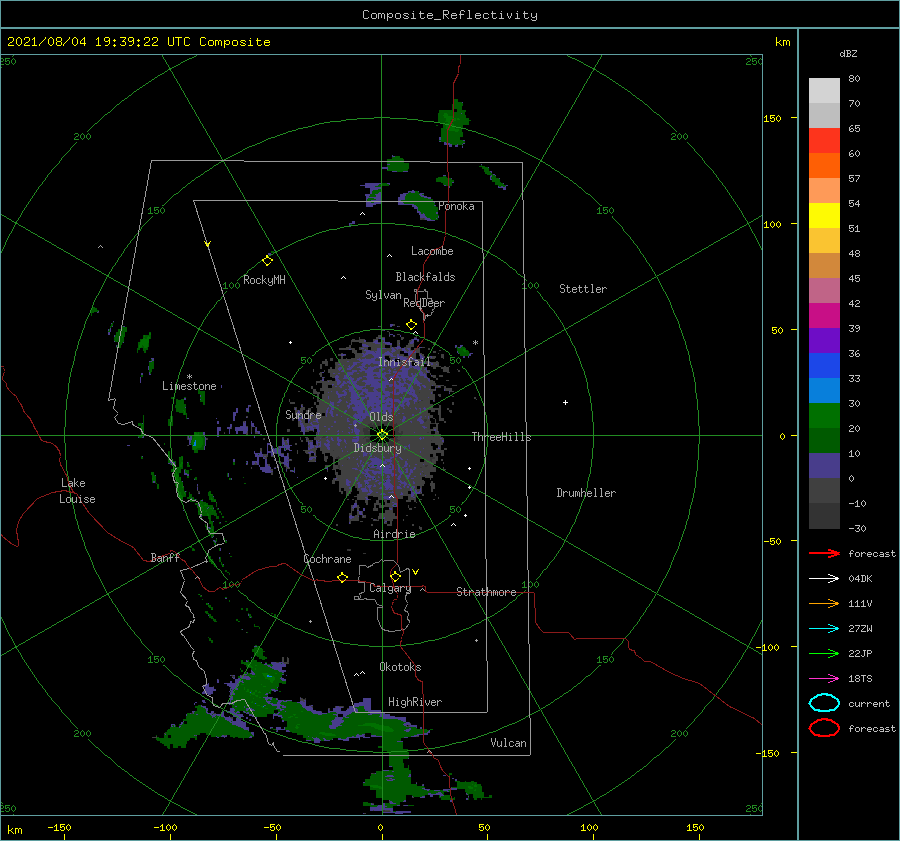Click the cyan current ellipse icon
Screen dimensions: 900x841
tap(824, 703)
